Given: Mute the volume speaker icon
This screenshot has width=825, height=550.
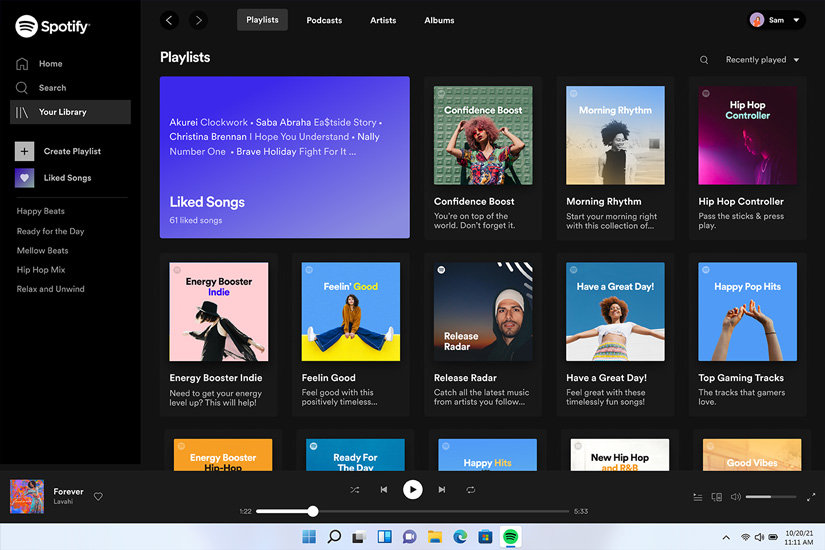Looking at the screenshot, I should pyautogui.click(x=736, y=497).
